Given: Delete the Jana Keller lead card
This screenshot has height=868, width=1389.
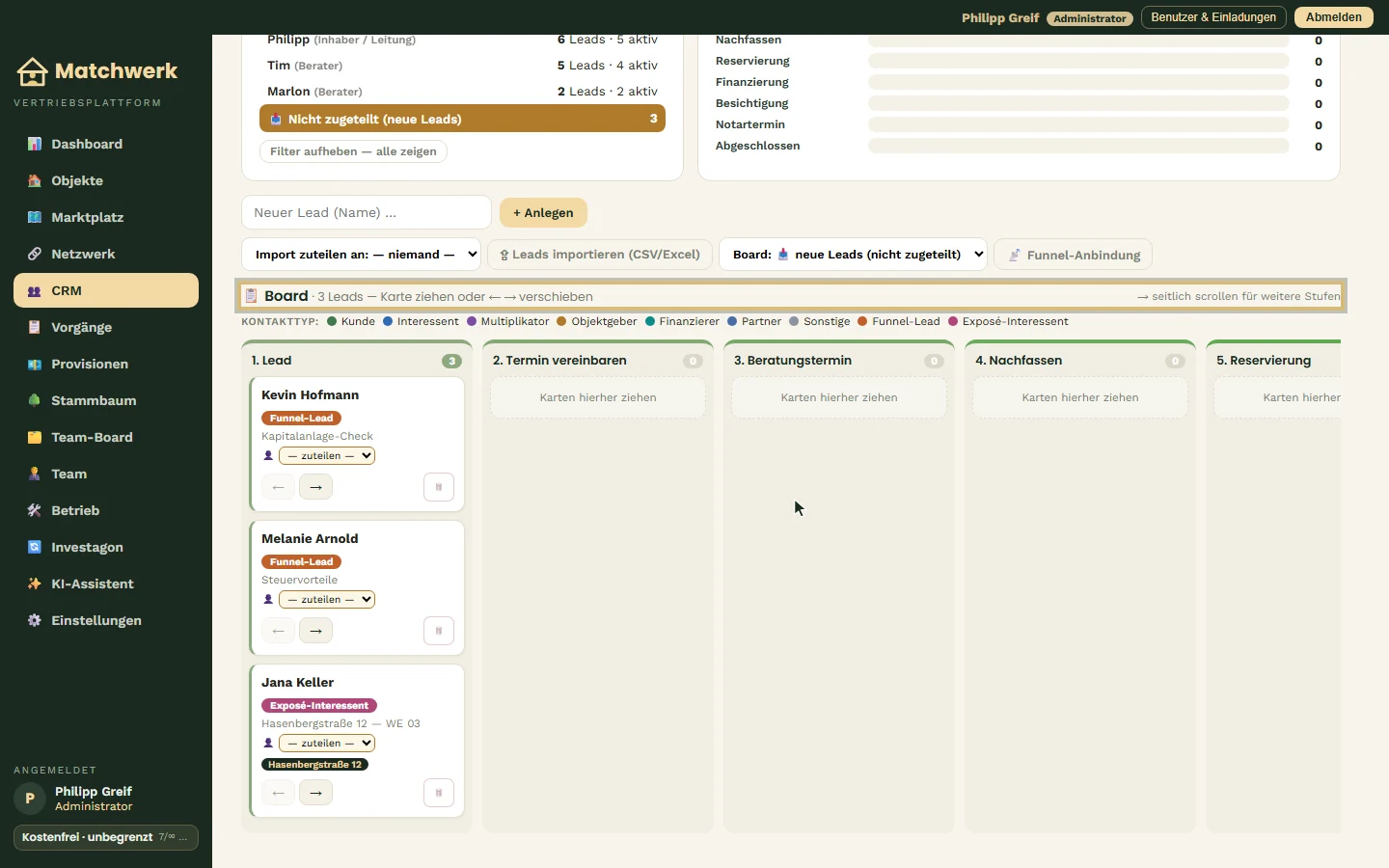Looking at the screenshot, I should point(439,793).
